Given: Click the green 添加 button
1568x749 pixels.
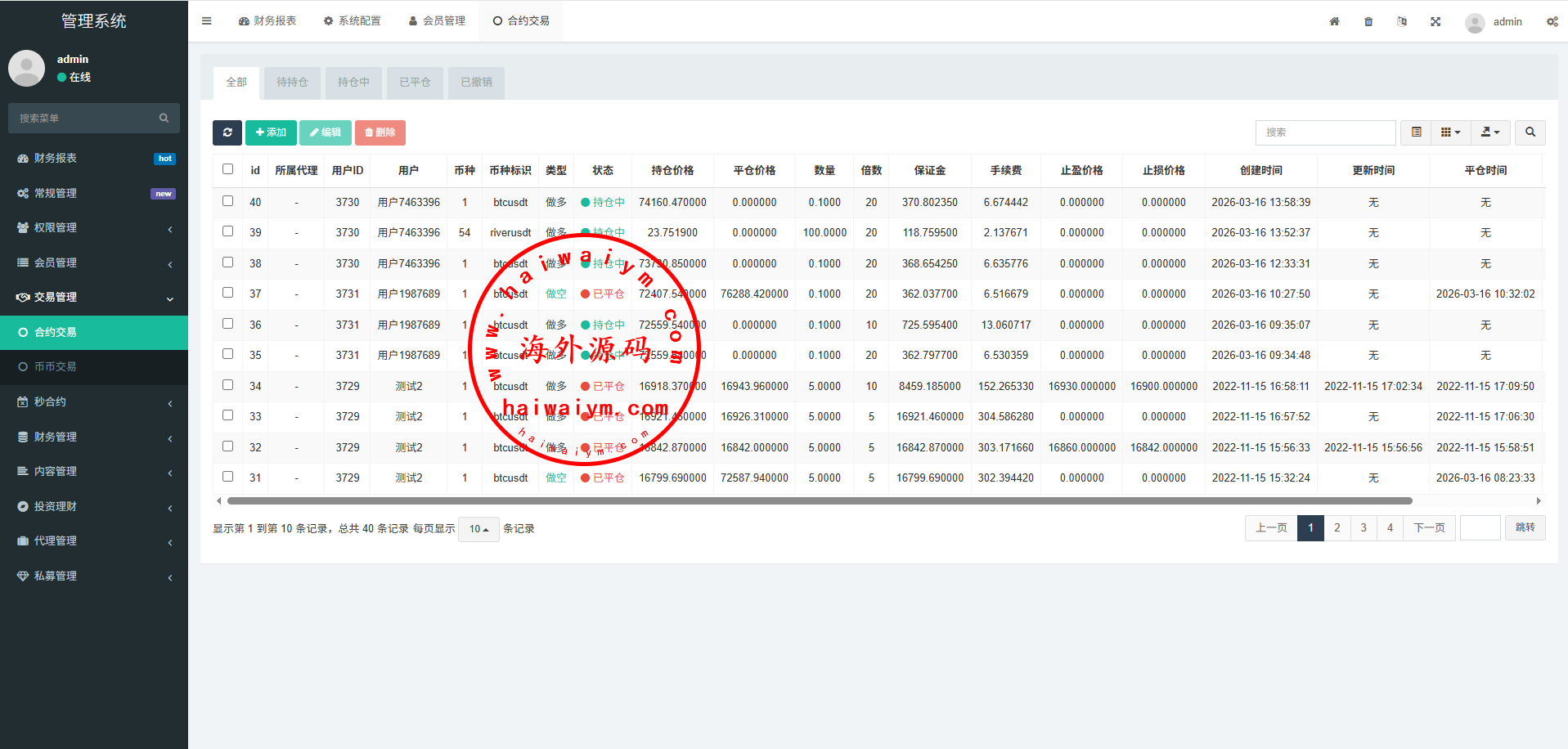Looking at the screenshot, I should click(x=271, y=132).
